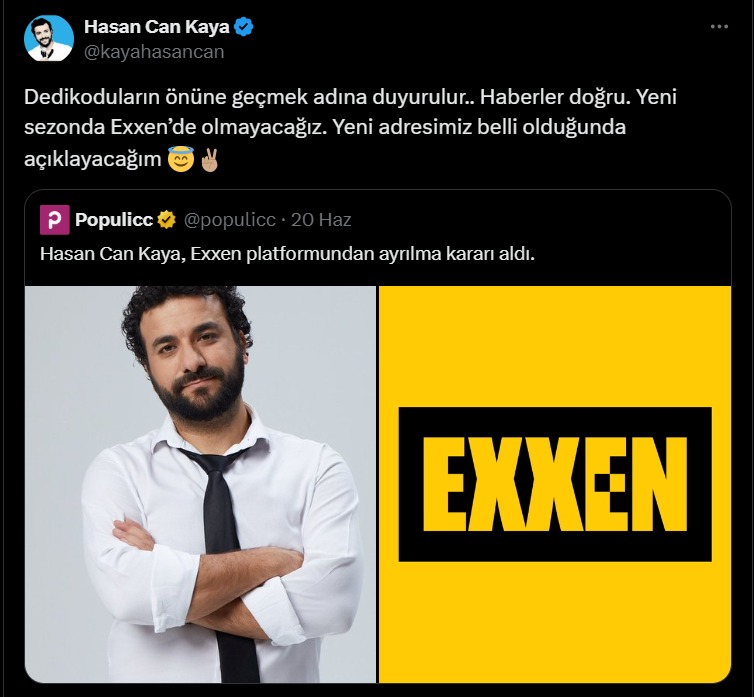The width and height of the screenshot is (754, 697).
Task: Click the word Exxen'de in tweet text
Action: tap(153, 127)
